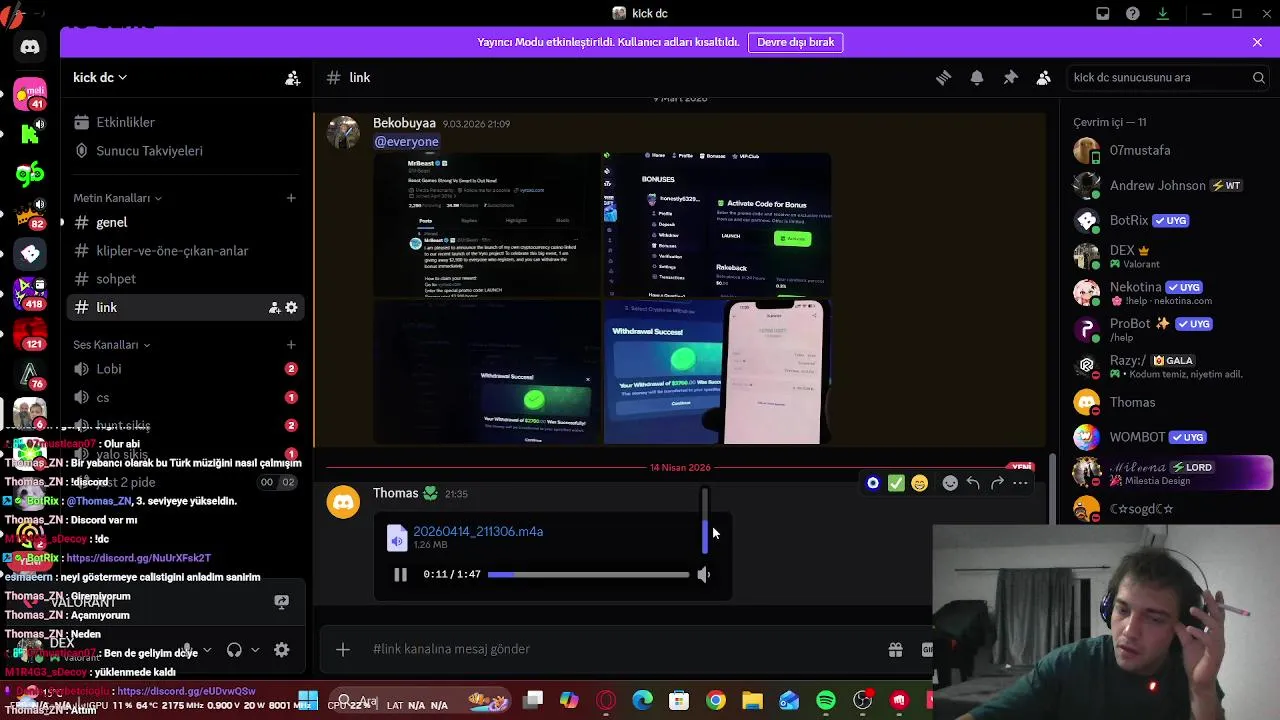The height and width of the screenshot is (720, 1280).
Task: Dismiss the streamer mode banner
Action: 1257,42
